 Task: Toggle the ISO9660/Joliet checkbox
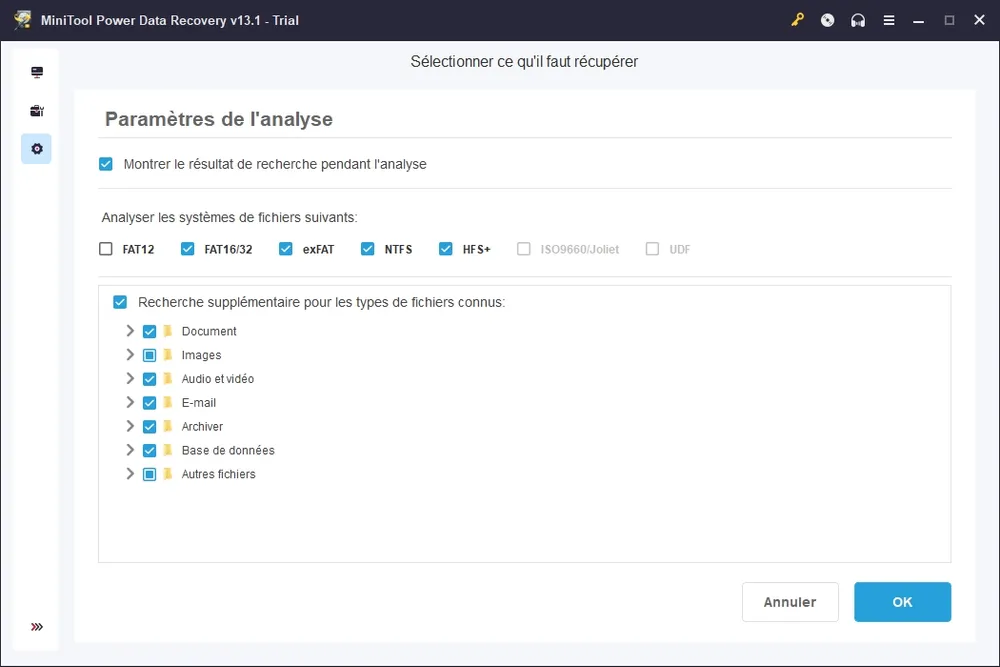[524, 249]
